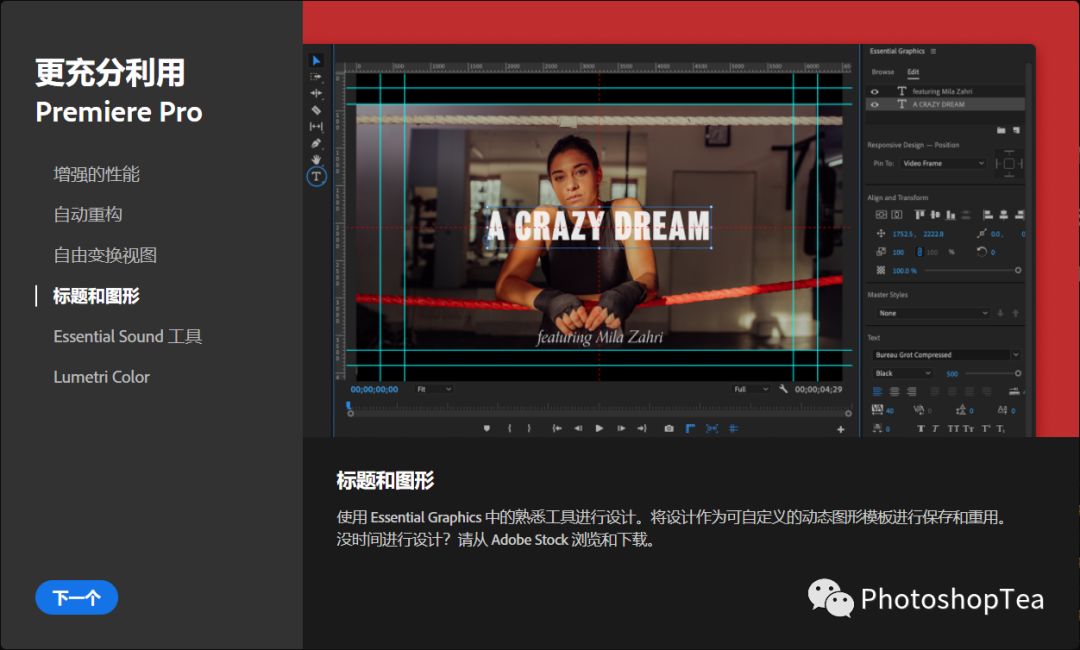
Task: Click the 00;00;00;00 current timecode
Action: (x=374, y=389)
